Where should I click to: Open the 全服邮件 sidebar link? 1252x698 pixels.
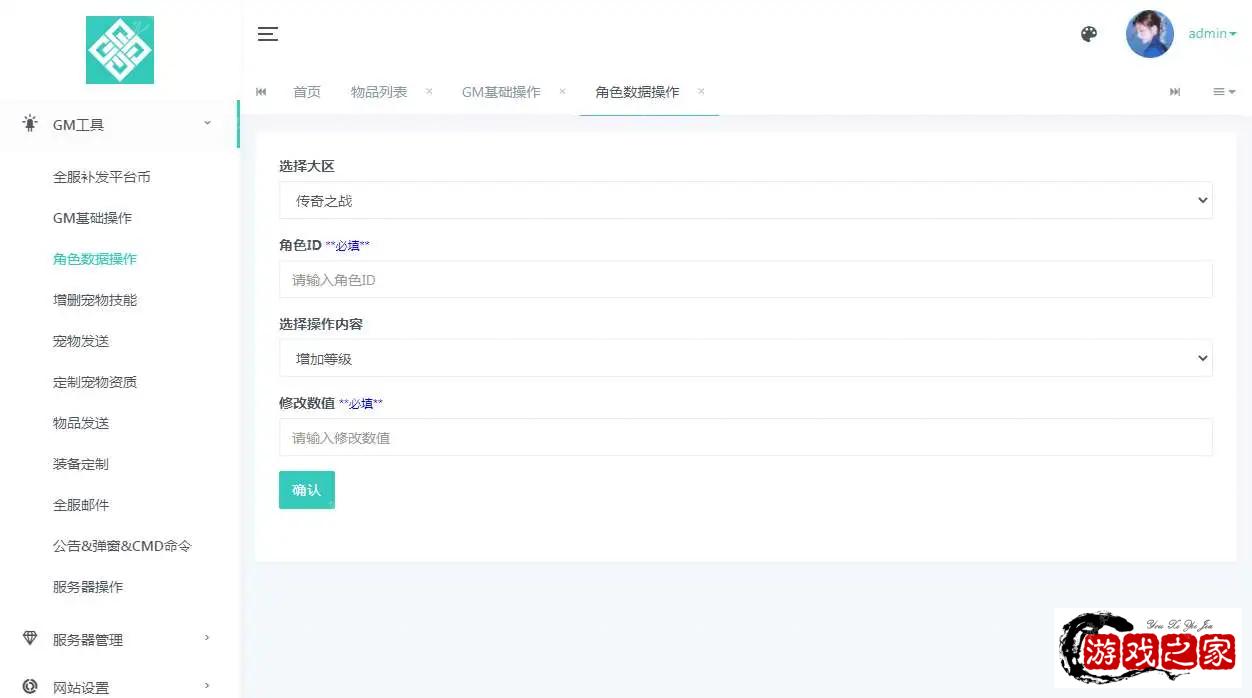pos(81,505)
